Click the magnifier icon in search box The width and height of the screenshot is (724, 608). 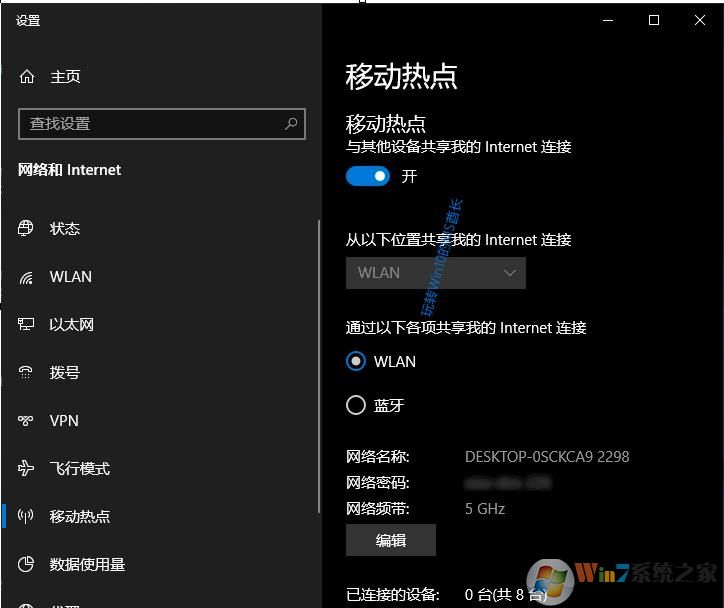[291, 123]
